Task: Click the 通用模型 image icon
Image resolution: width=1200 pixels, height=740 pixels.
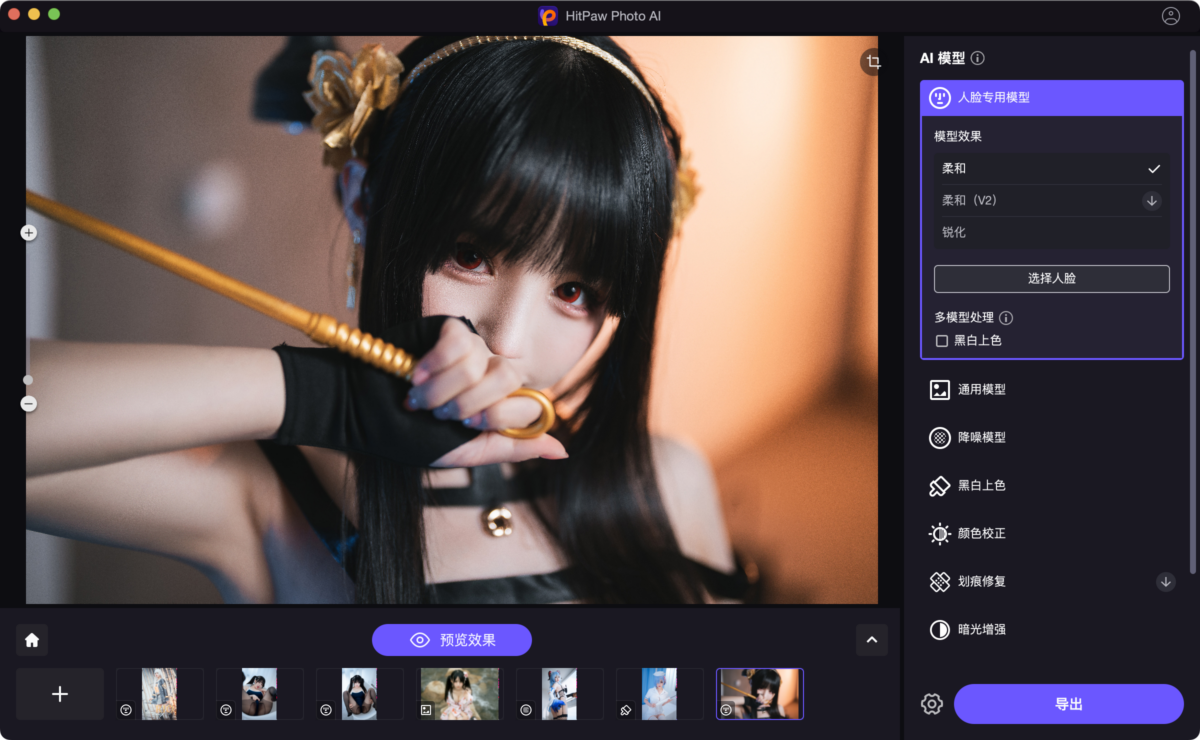Action: tap(940, 390)
